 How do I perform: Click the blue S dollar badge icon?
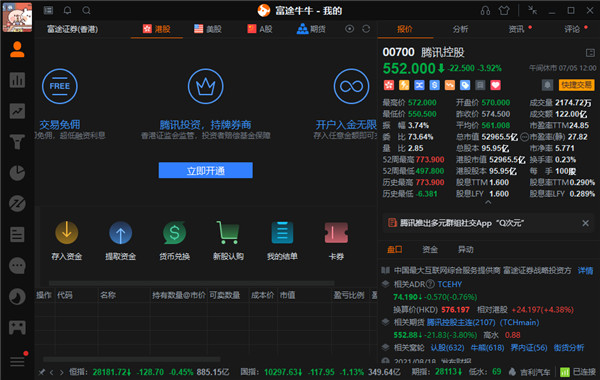(x=434, y=85)
